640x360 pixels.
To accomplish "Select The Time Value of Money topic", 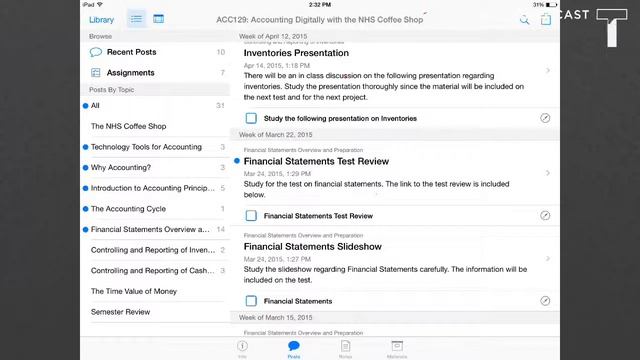I will (155, 291).
